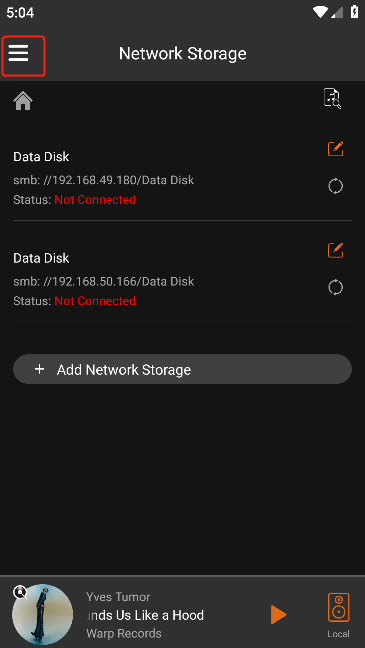Click Add Network Storage button
The width and height of the screenshot is (365, 648).
[182, 369]
